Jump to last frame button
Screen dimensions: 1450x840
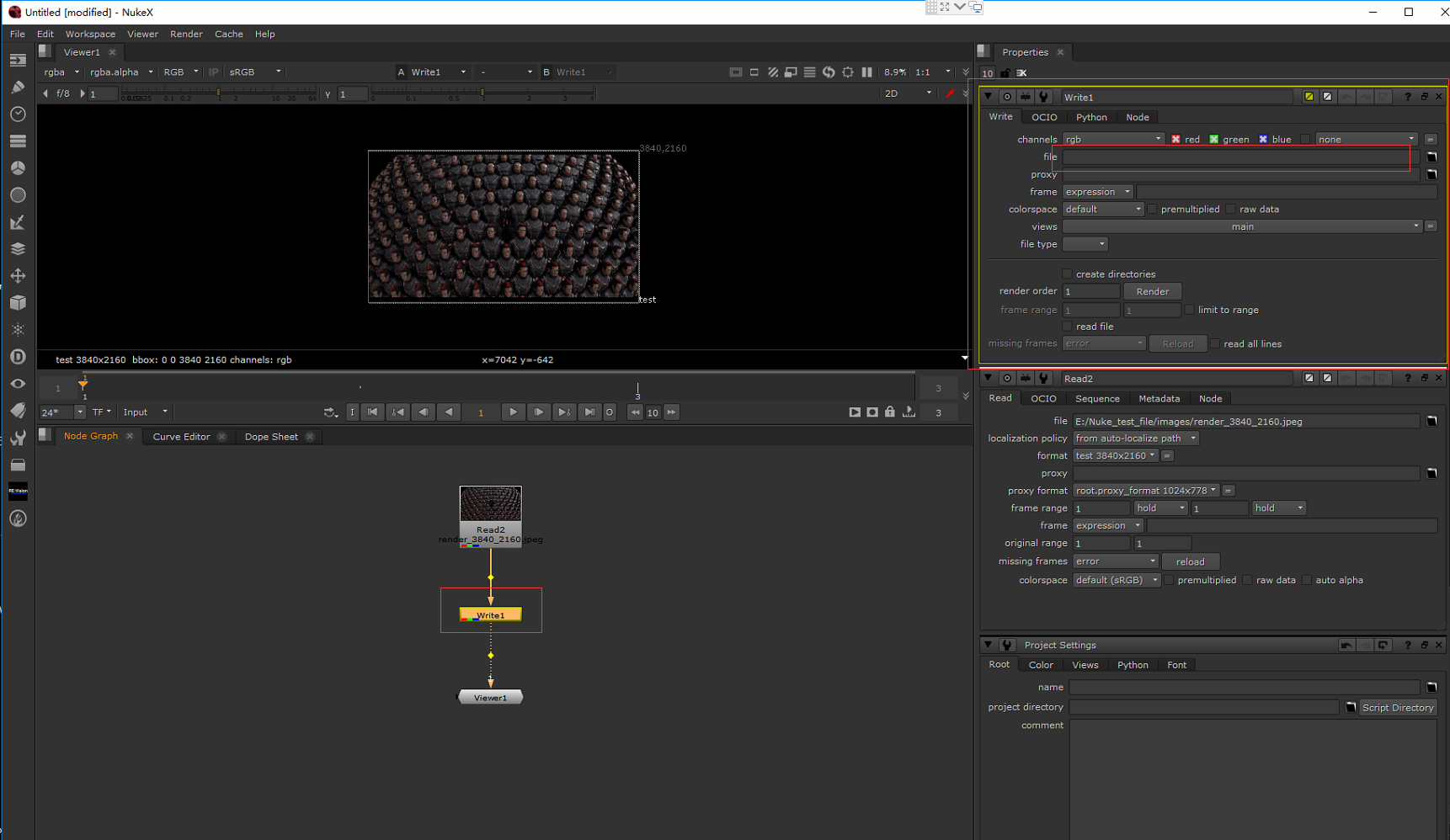[x=589, y=412]
